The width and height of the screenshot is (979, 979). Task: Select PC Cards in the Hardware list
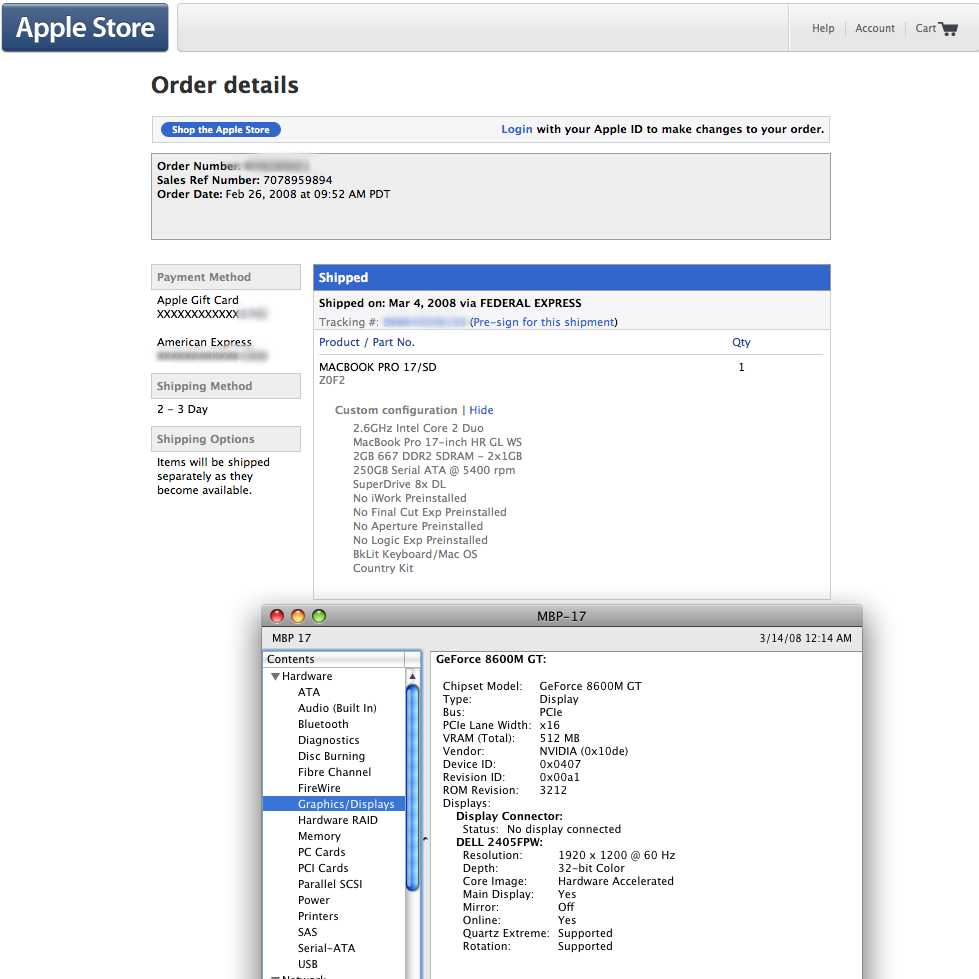pyautogui.click(x=322, y=852)
